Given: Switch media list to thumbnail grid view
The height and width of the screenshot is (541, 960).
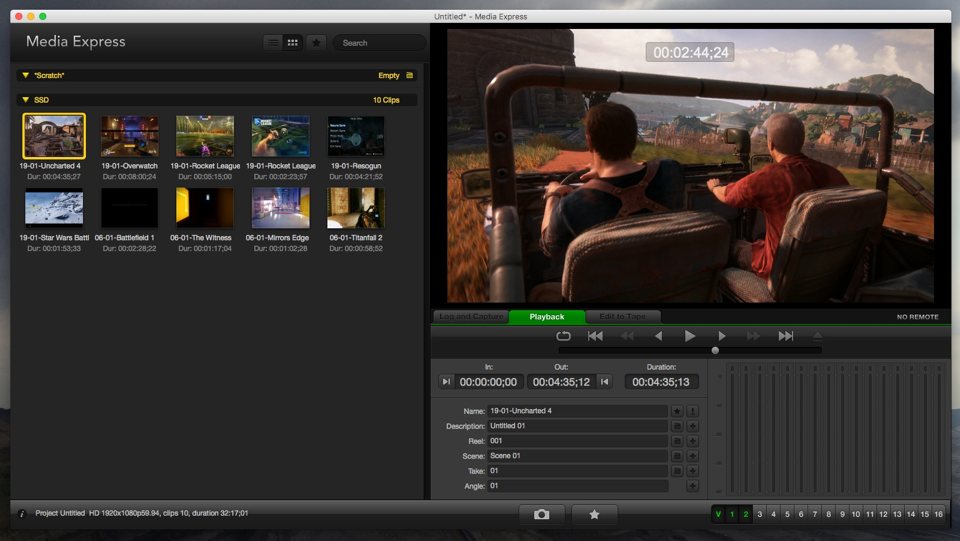Looking at the screenshot, I should (293, 43).
